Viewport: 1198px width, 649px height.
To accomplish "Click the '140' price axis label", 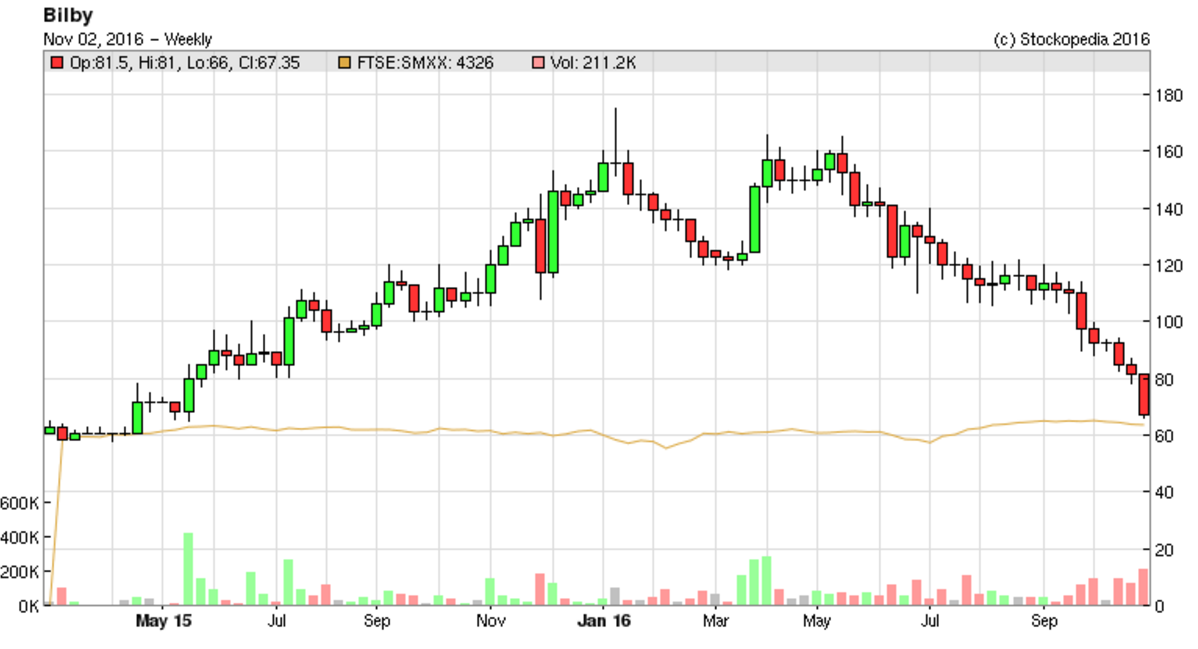I will pos(1169,209).
